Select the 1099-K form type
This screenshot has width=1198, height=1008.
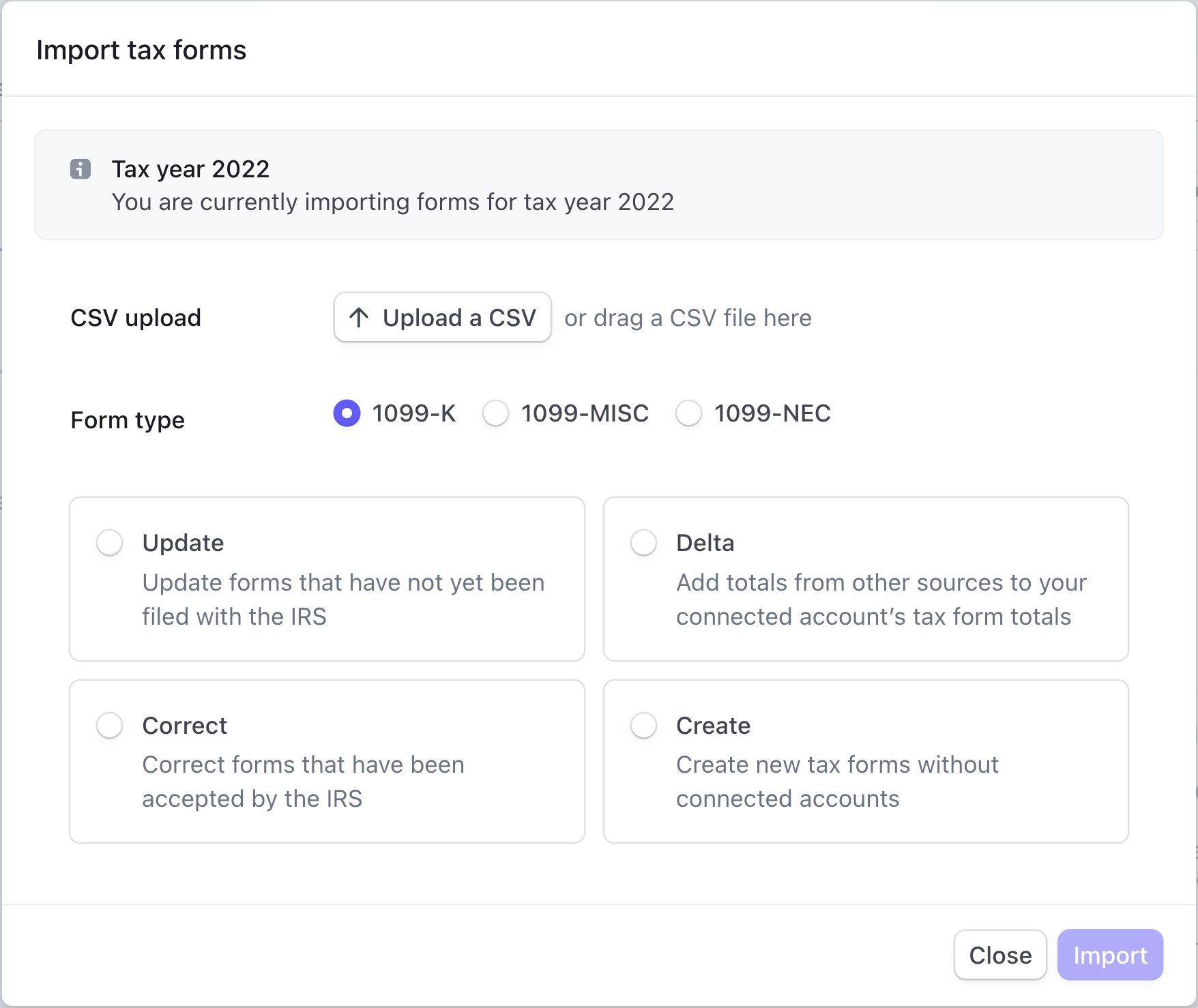[x=347, y=413]
